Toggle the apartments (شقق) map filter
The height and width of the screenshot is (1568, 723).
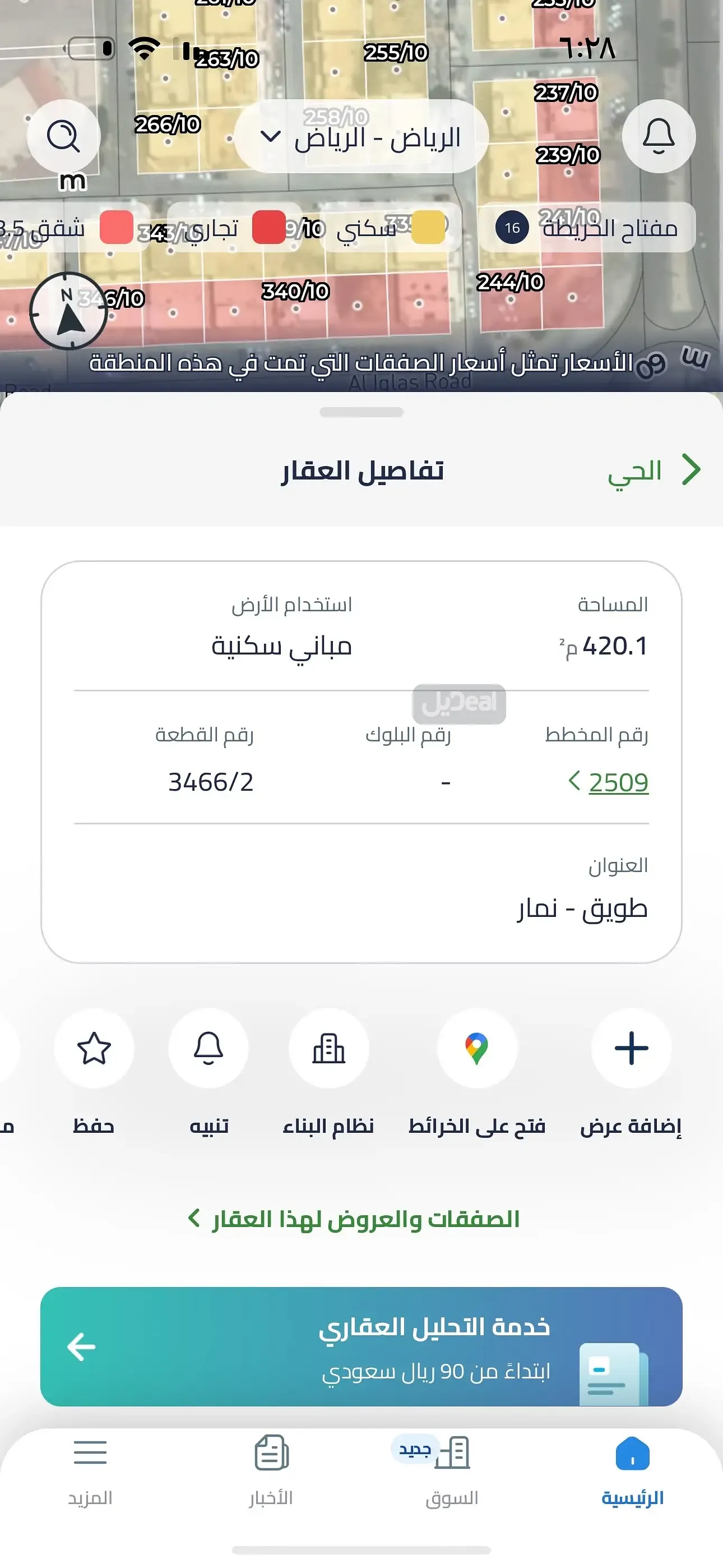pos(73,228)
